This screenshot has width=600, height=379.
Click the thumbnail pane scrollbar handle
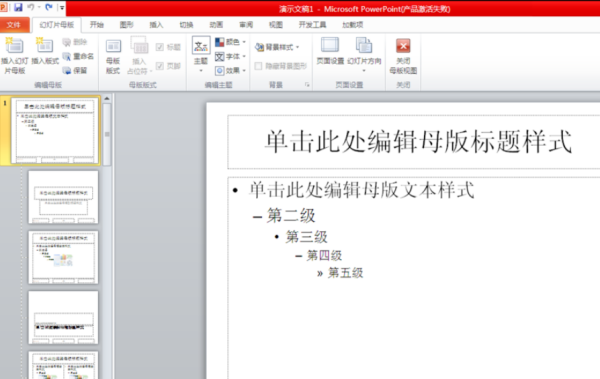tap(107, 134)
